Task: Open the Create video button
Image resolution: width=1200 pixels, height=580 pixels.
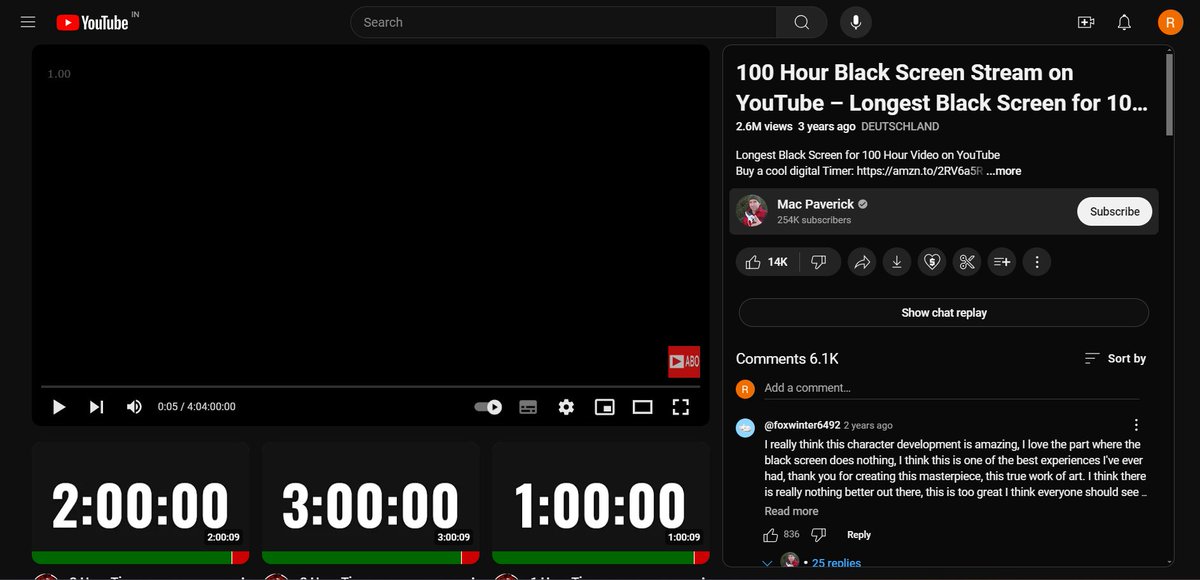Action: tap(1086, 22)
